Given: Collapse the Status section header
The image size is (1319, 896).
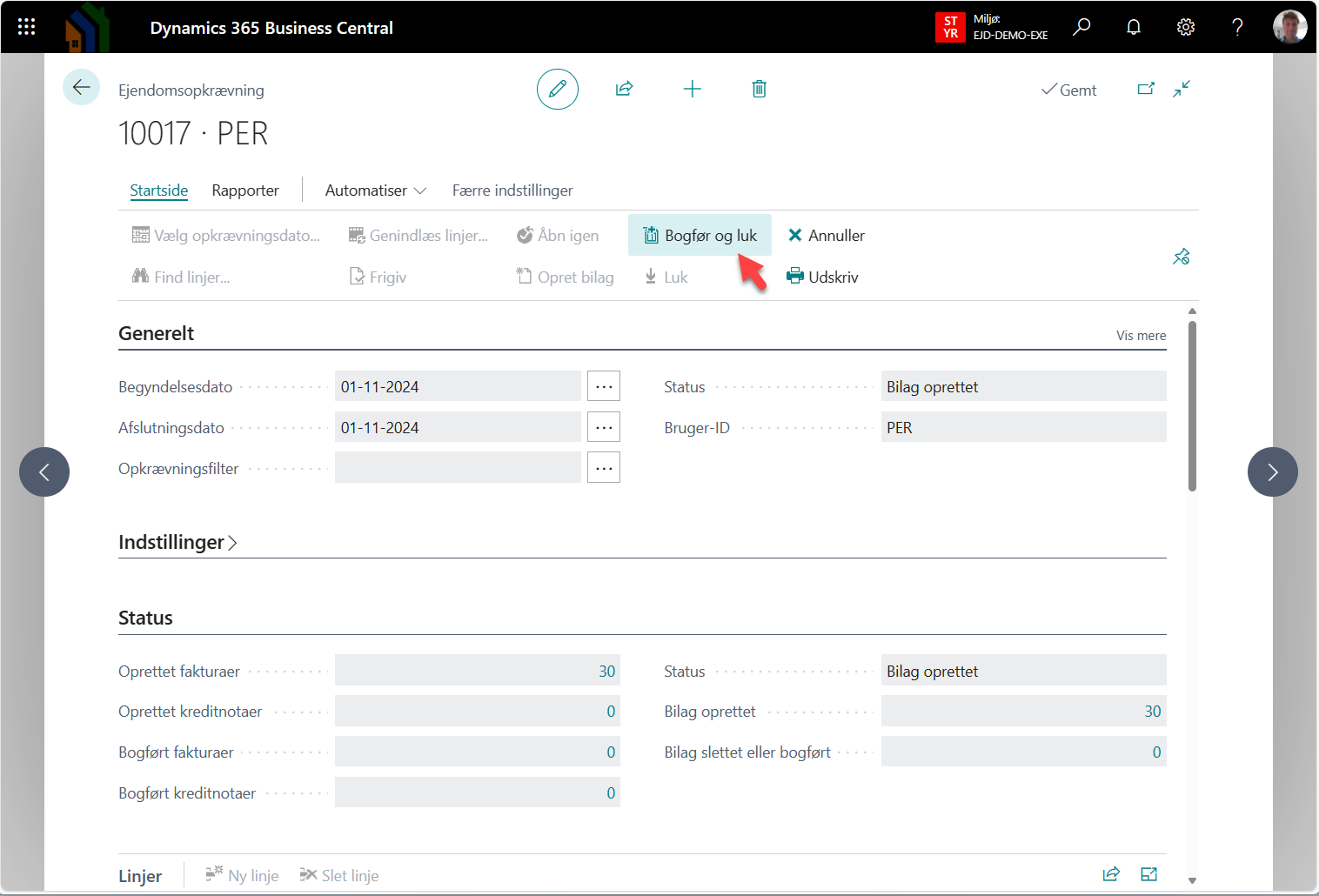Looking at the screenshot, I should 145,618.
